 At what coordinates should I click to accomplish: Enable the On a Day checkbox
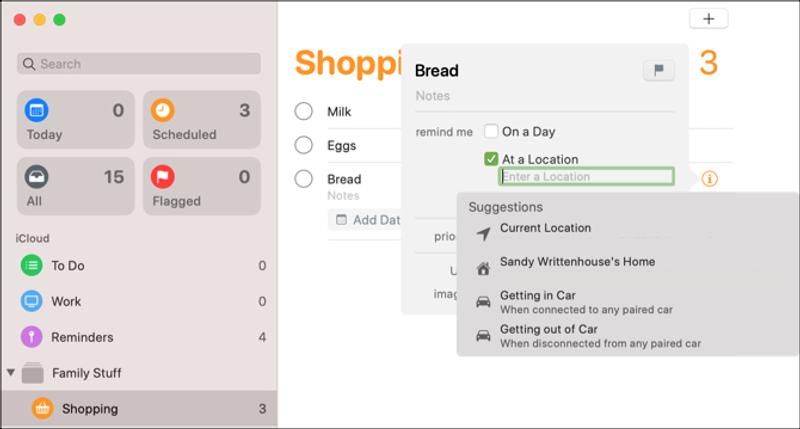(491, 131)
